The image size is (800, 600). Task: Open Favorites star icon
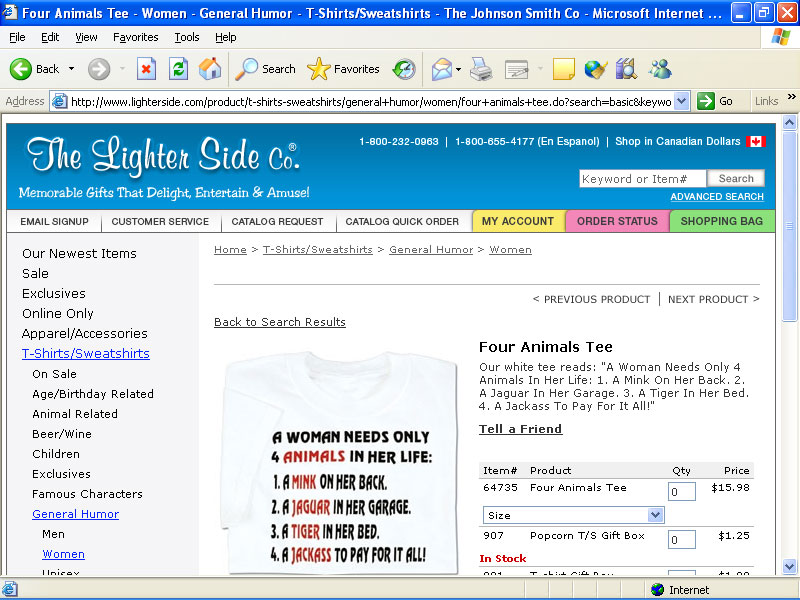[x=319, y=69]
